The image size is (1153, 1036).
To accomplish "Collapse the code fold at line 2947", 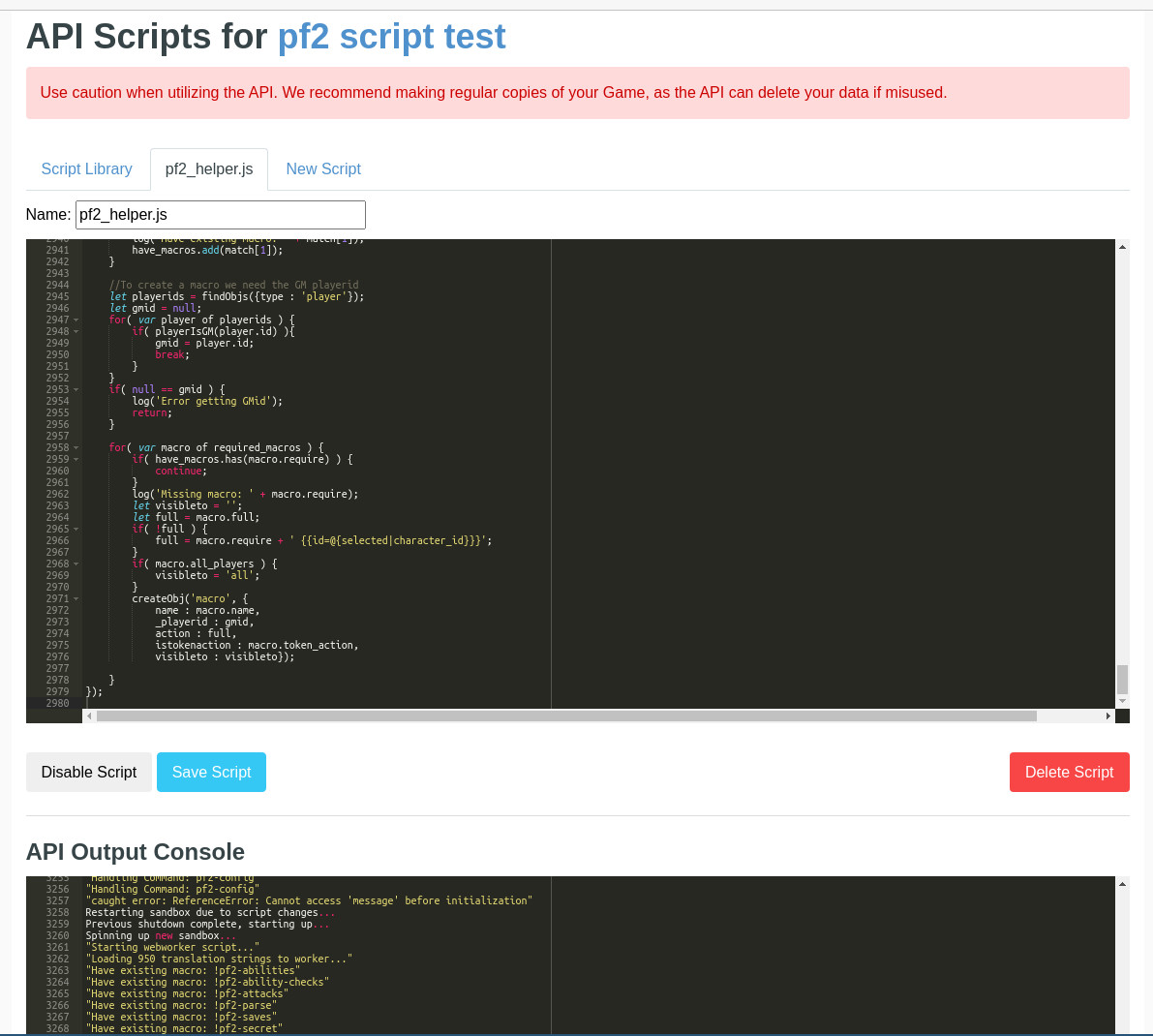I will click(x=76, y=320).
